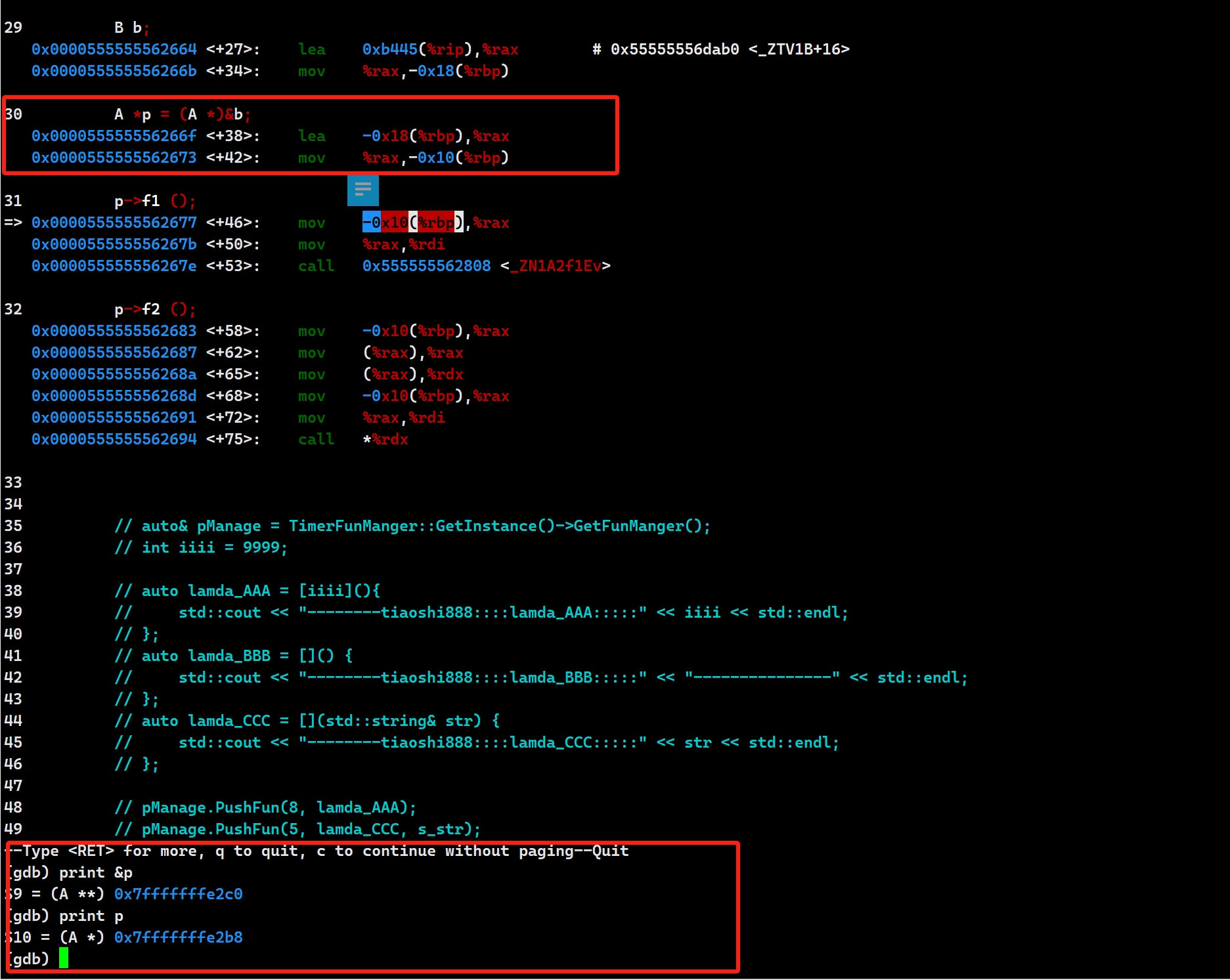Click value 0x7fffffffe2c0
1230x980 pixels.
click(179, 894)
